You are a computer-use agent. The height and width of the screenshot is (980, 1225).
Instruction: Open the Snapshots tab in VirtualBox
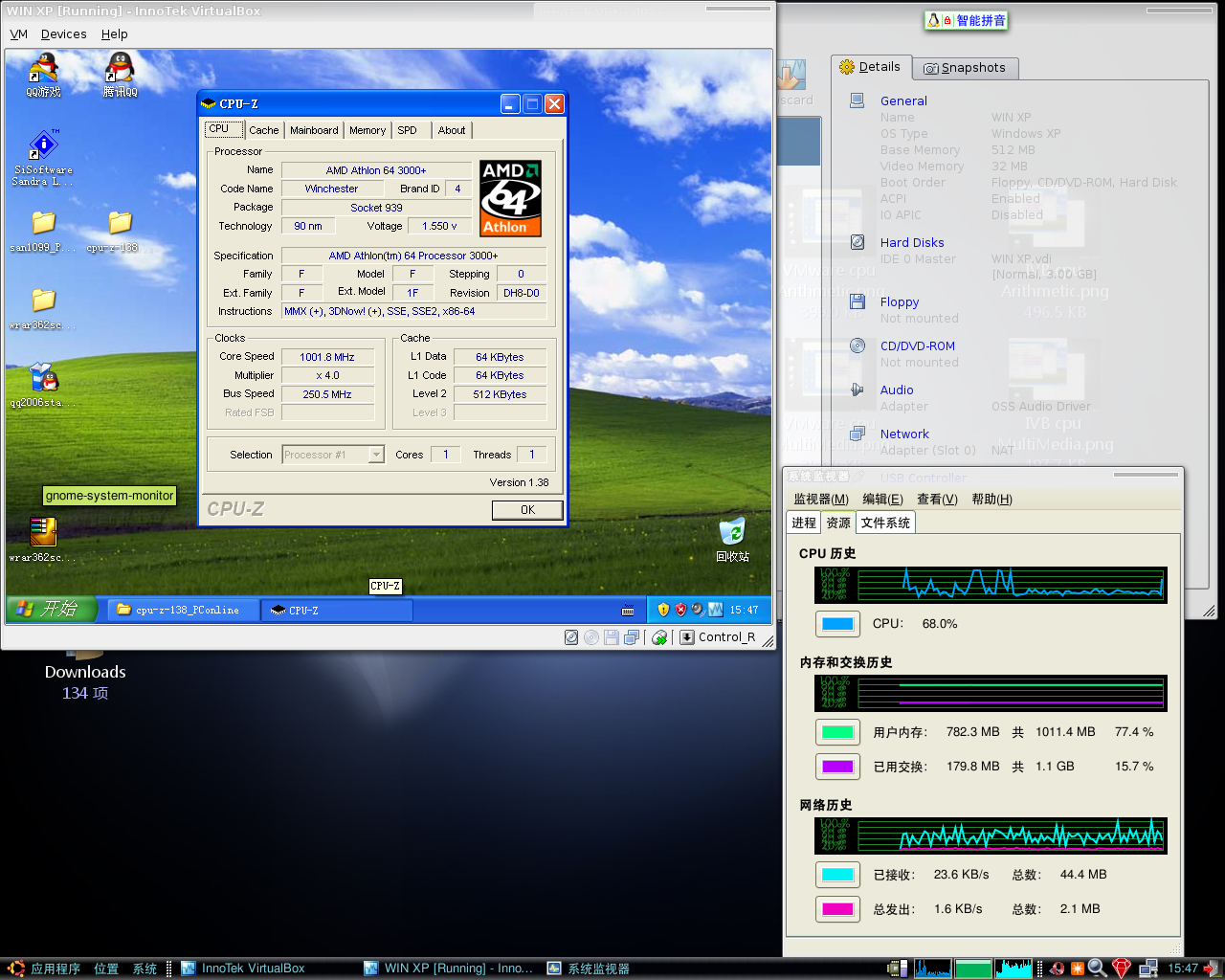pyautogui.click(x=965, y=68)
